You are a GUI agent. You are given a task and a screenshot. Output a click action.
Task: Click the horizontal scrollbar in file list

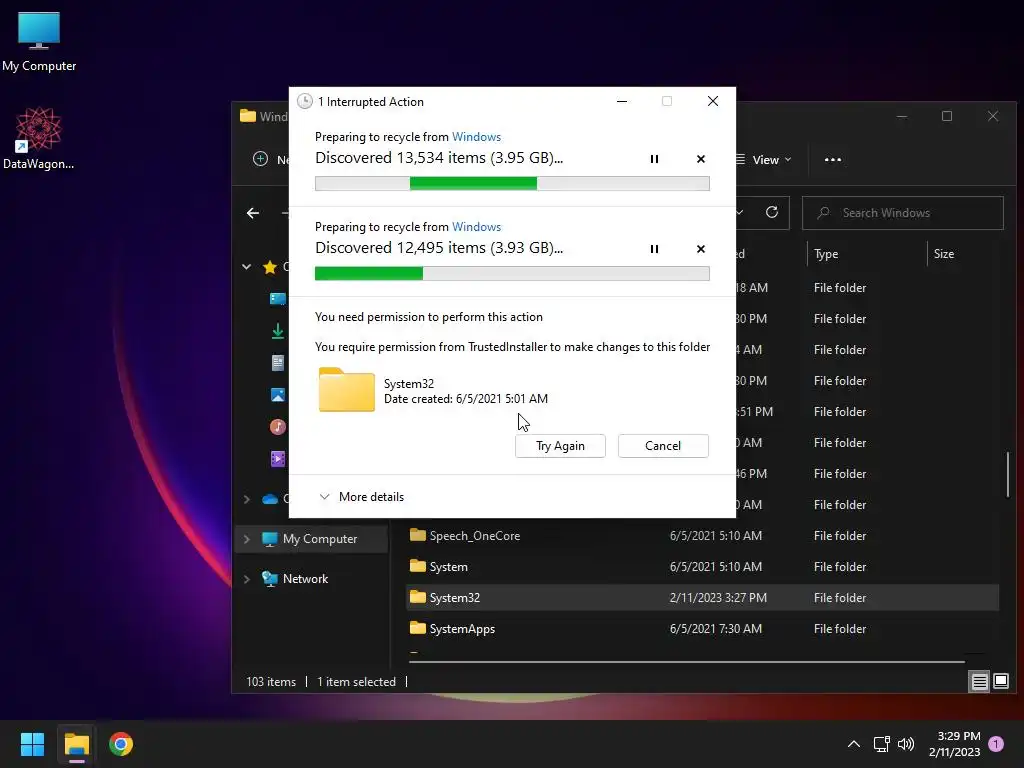point(686,662)
